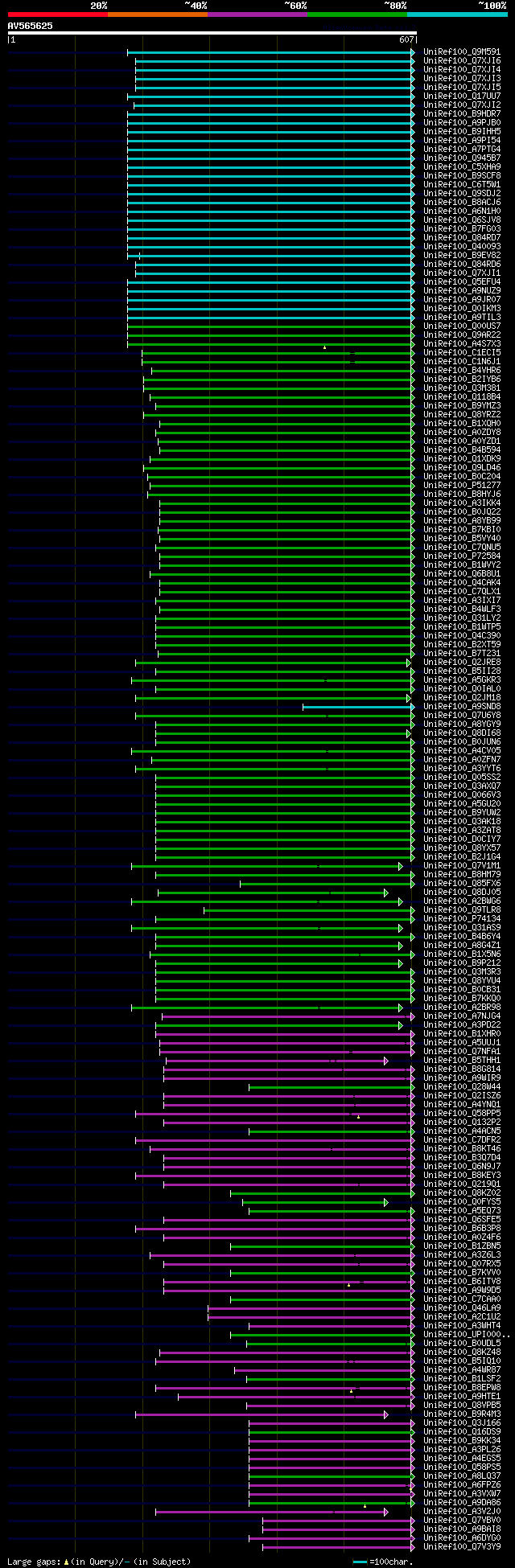Open the UniRef100_A3WHT4 hit
515x1568 pixels.
pos(462,1326)
